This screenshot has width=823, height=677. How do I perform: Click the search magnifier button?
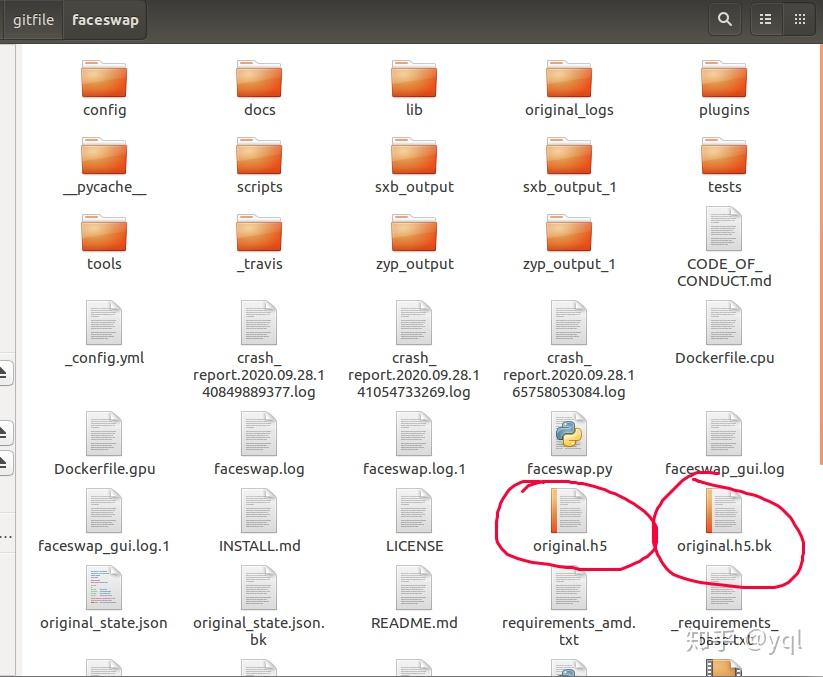(x=725, y=19)
